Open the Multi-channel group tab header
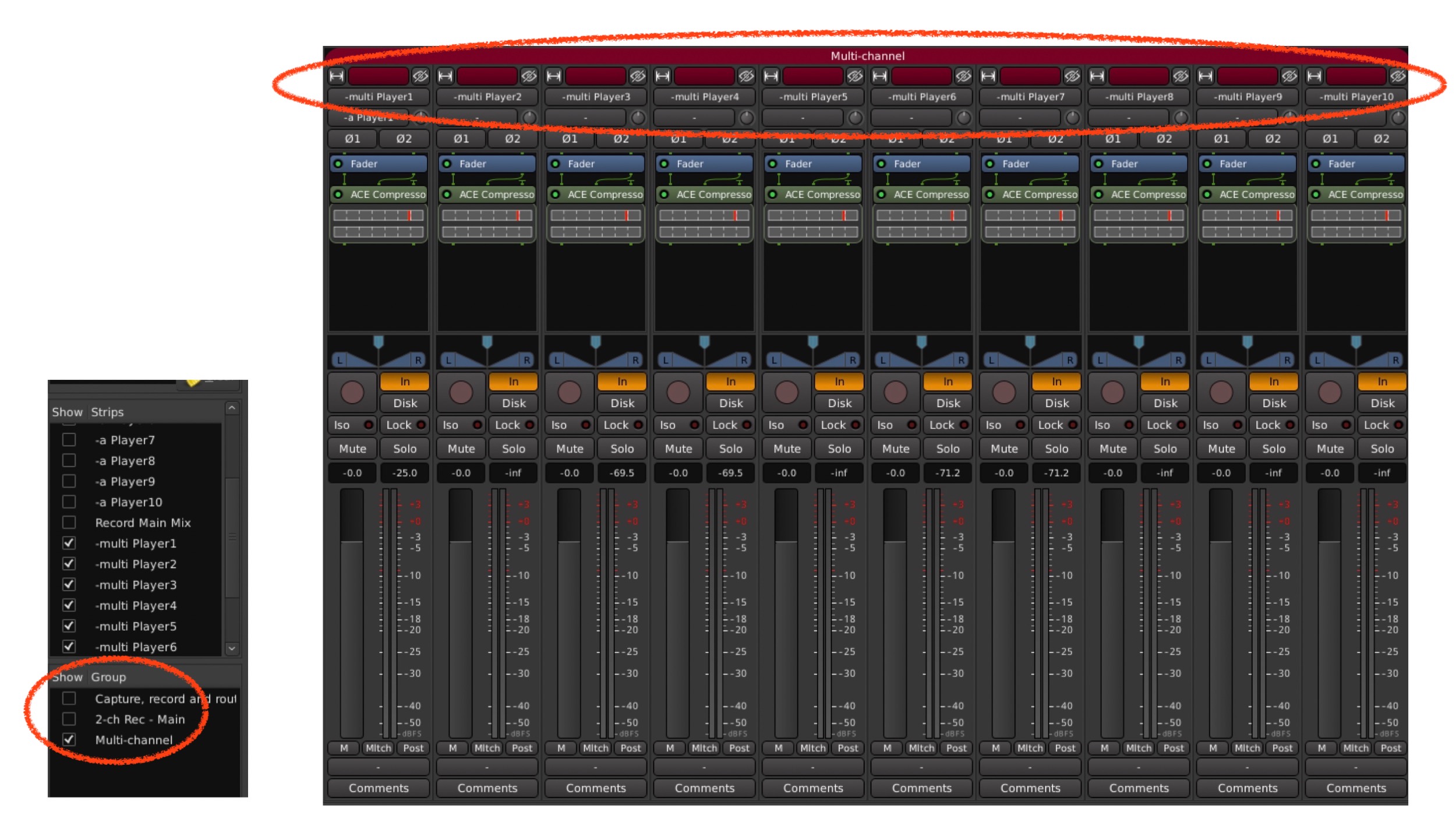Screen dimensions: 1456x819 [x=867, y=57]
